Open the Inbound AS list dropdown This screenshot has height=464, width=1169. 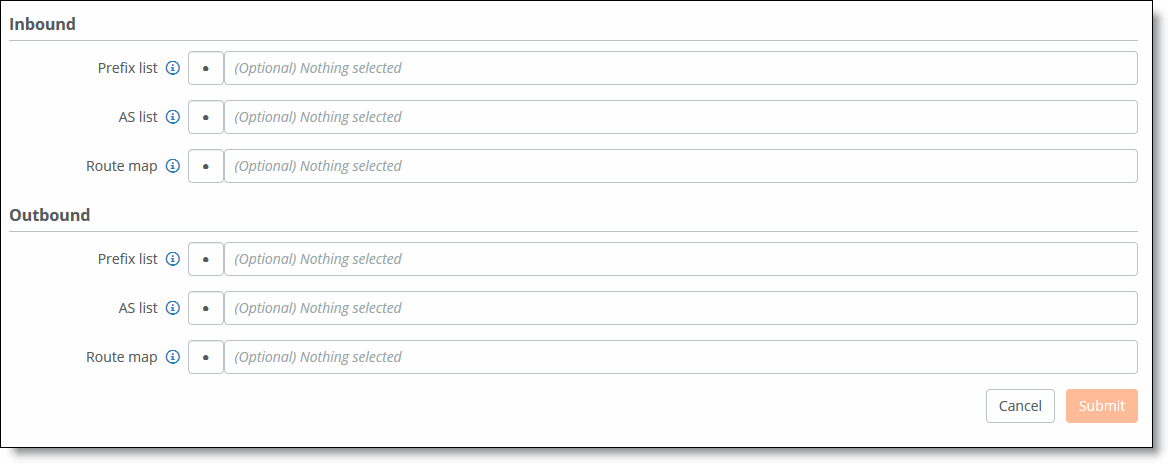680,117
